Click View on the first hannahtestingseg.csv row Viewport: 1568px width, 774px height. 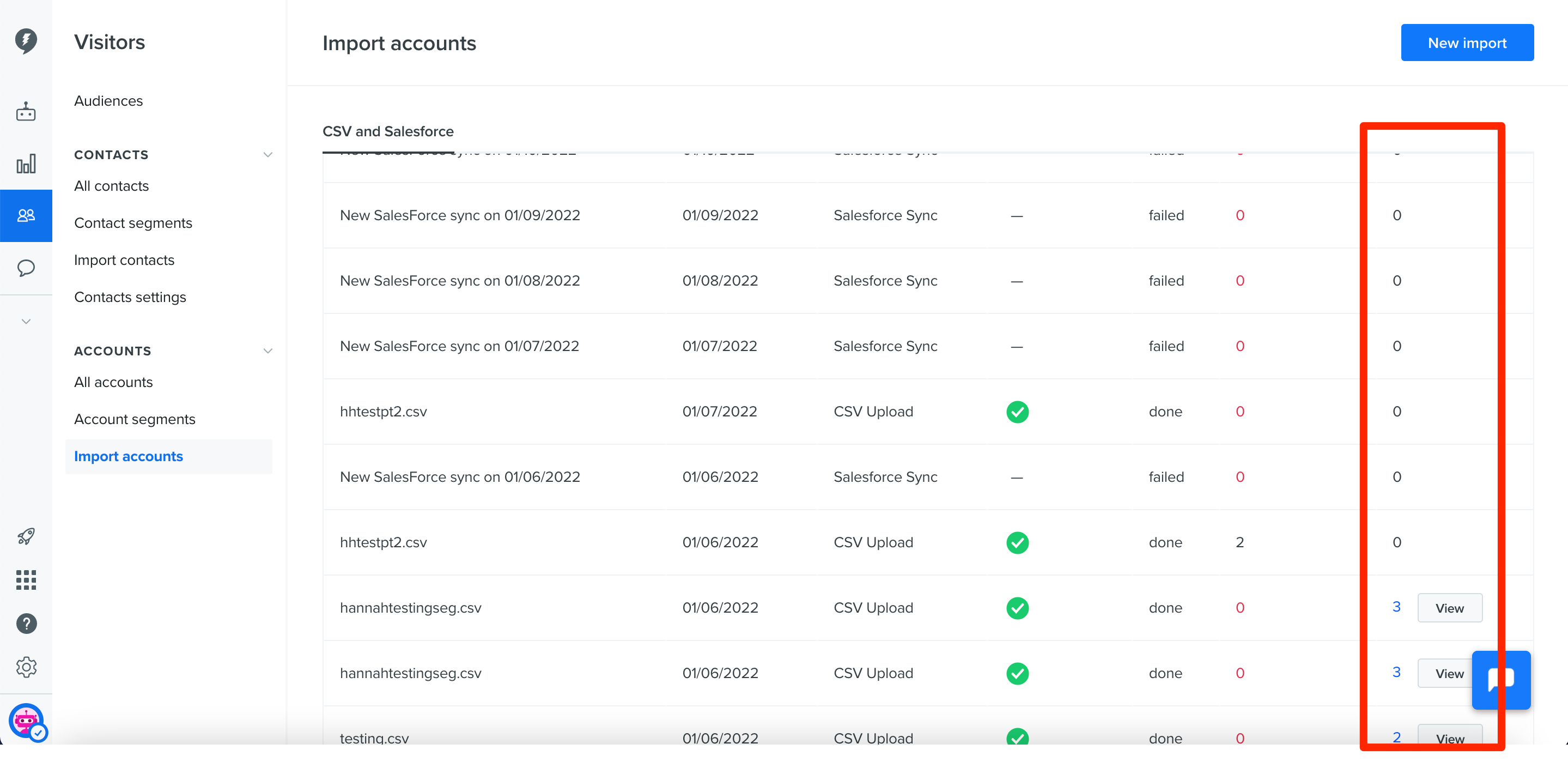coord(1449,608)
